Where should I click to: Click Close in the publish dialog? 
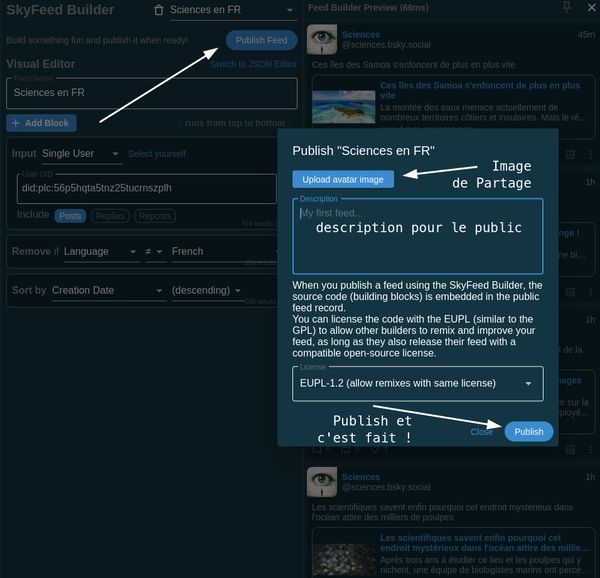482,432
